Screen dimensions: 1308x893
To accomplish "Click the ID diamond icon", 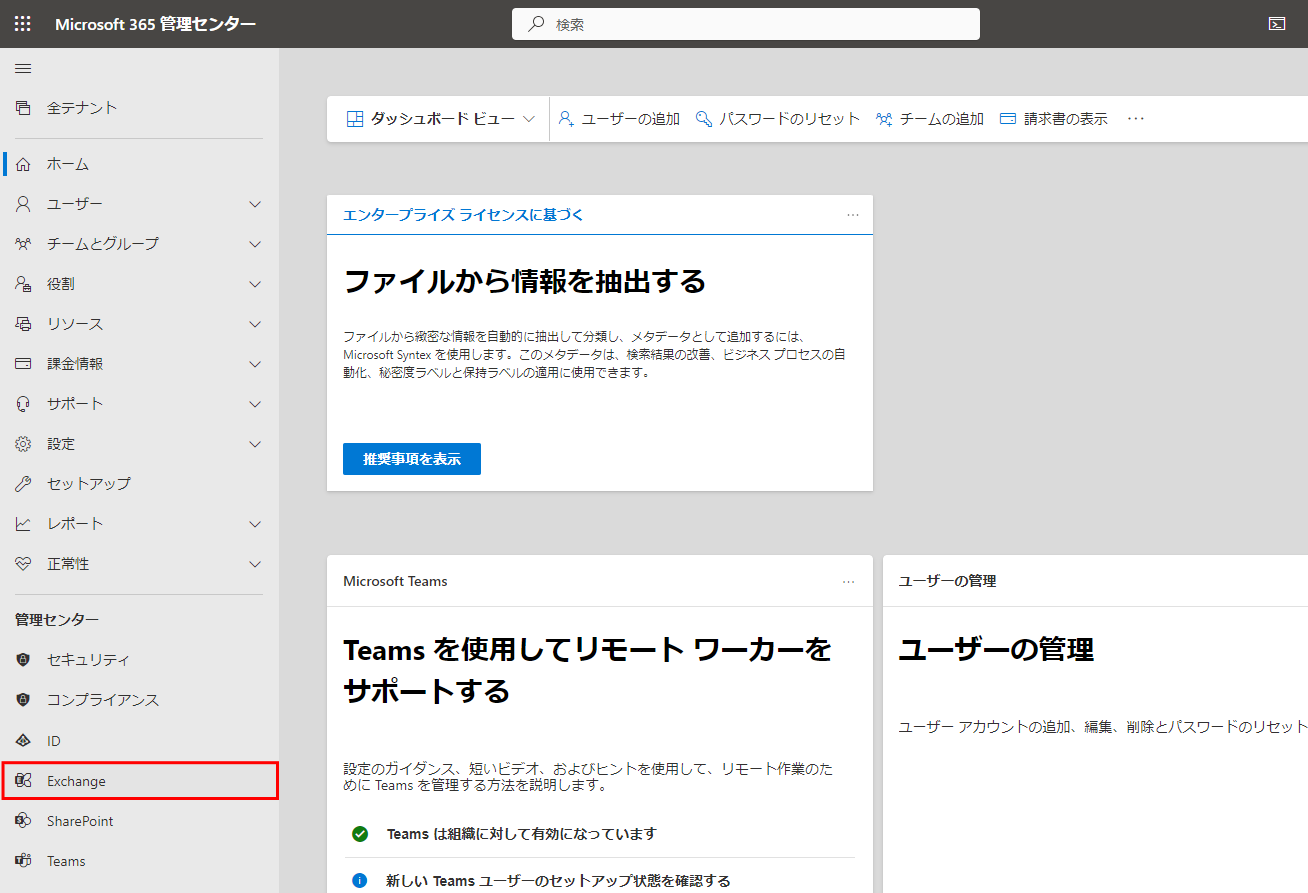I will 23,741.
